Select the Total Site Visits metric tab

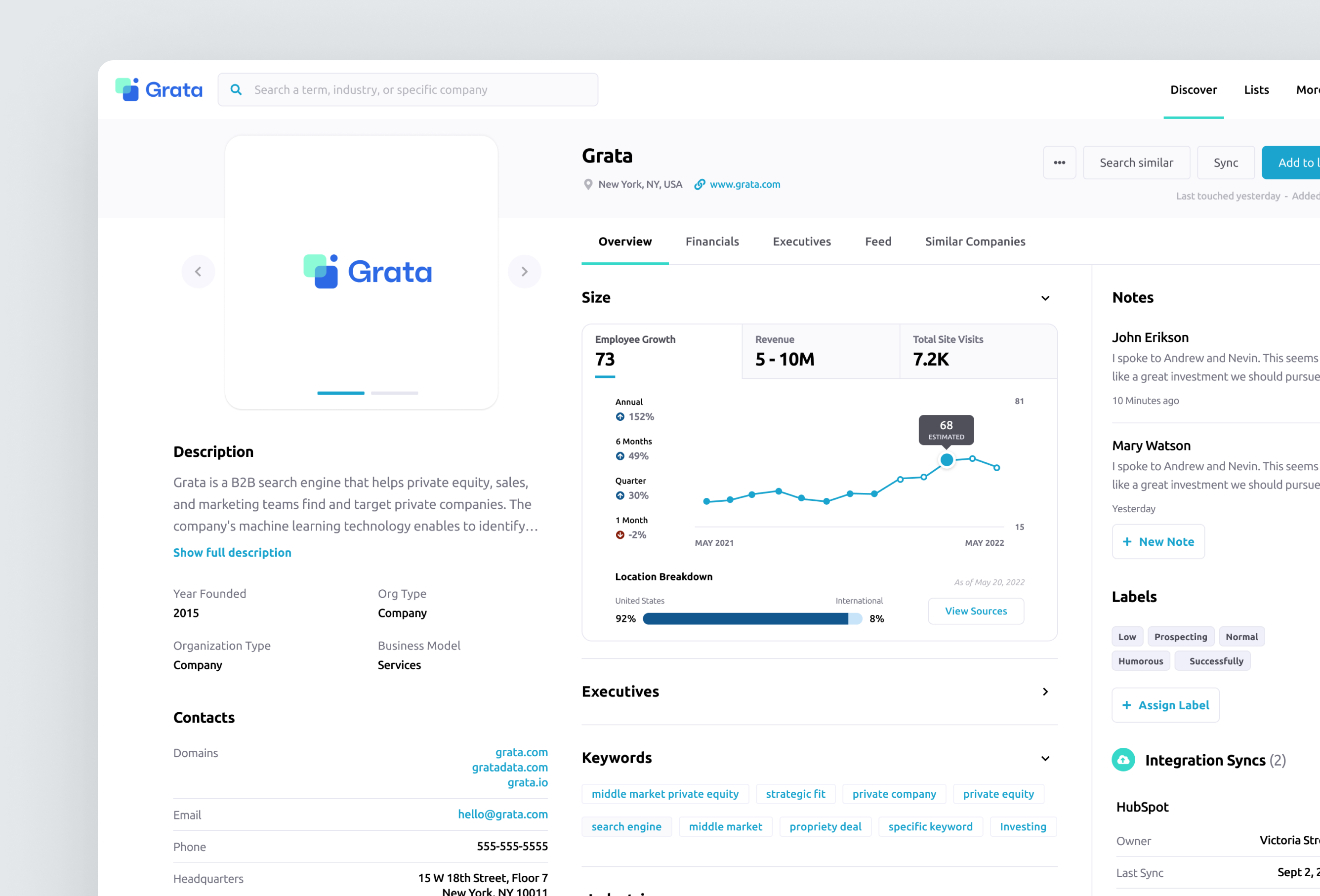[979, 352]
